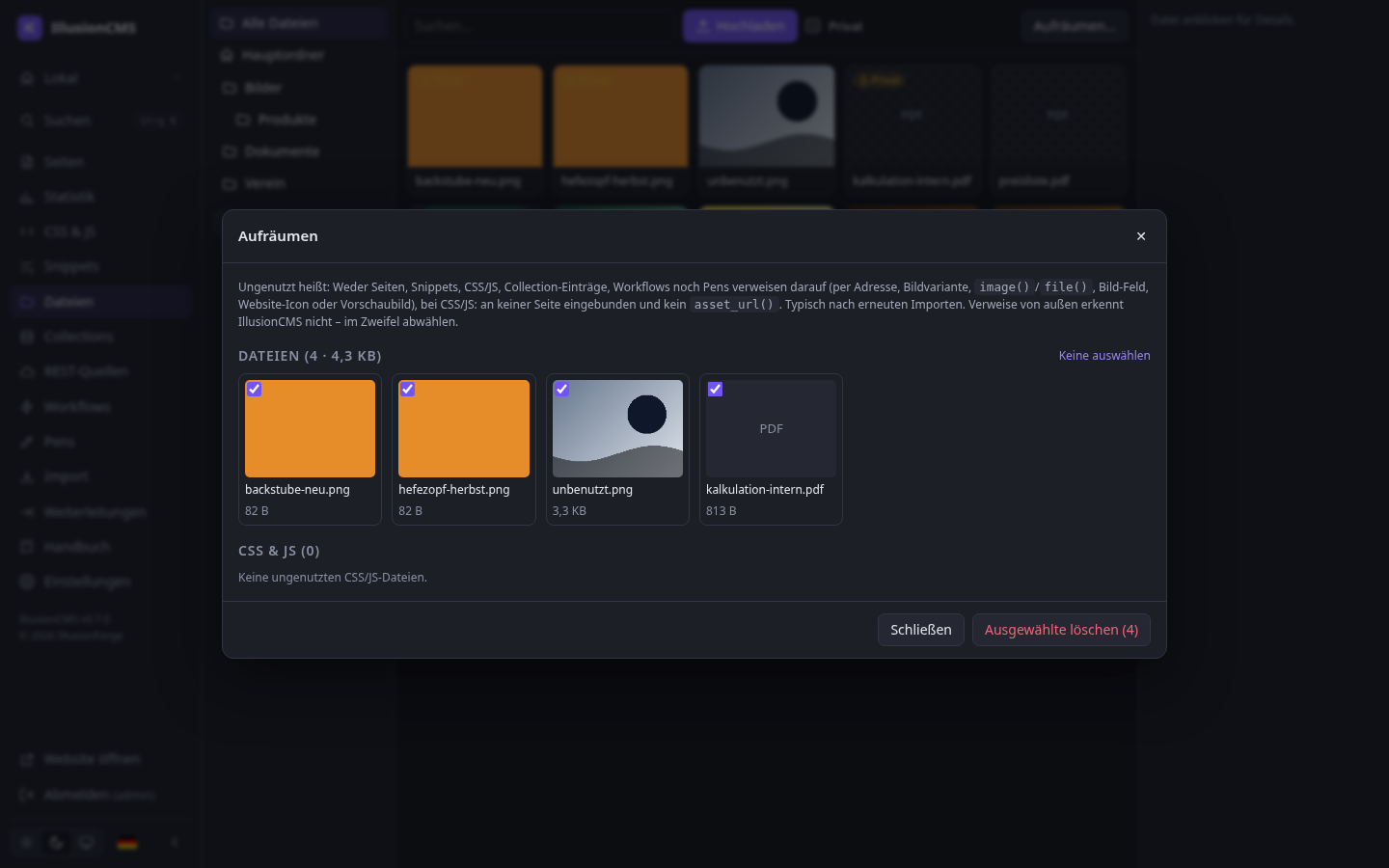
Task: Close the Aufräumen dialog with the X
Action: [1141, 236]
